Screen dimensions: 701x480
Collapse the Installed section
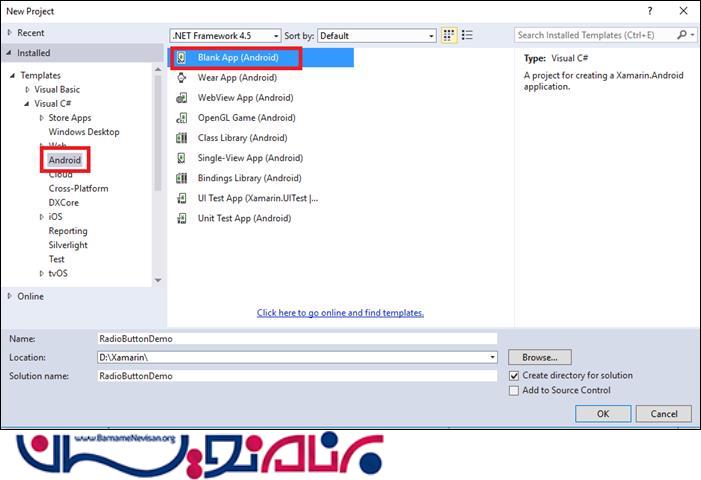point(9,53)
